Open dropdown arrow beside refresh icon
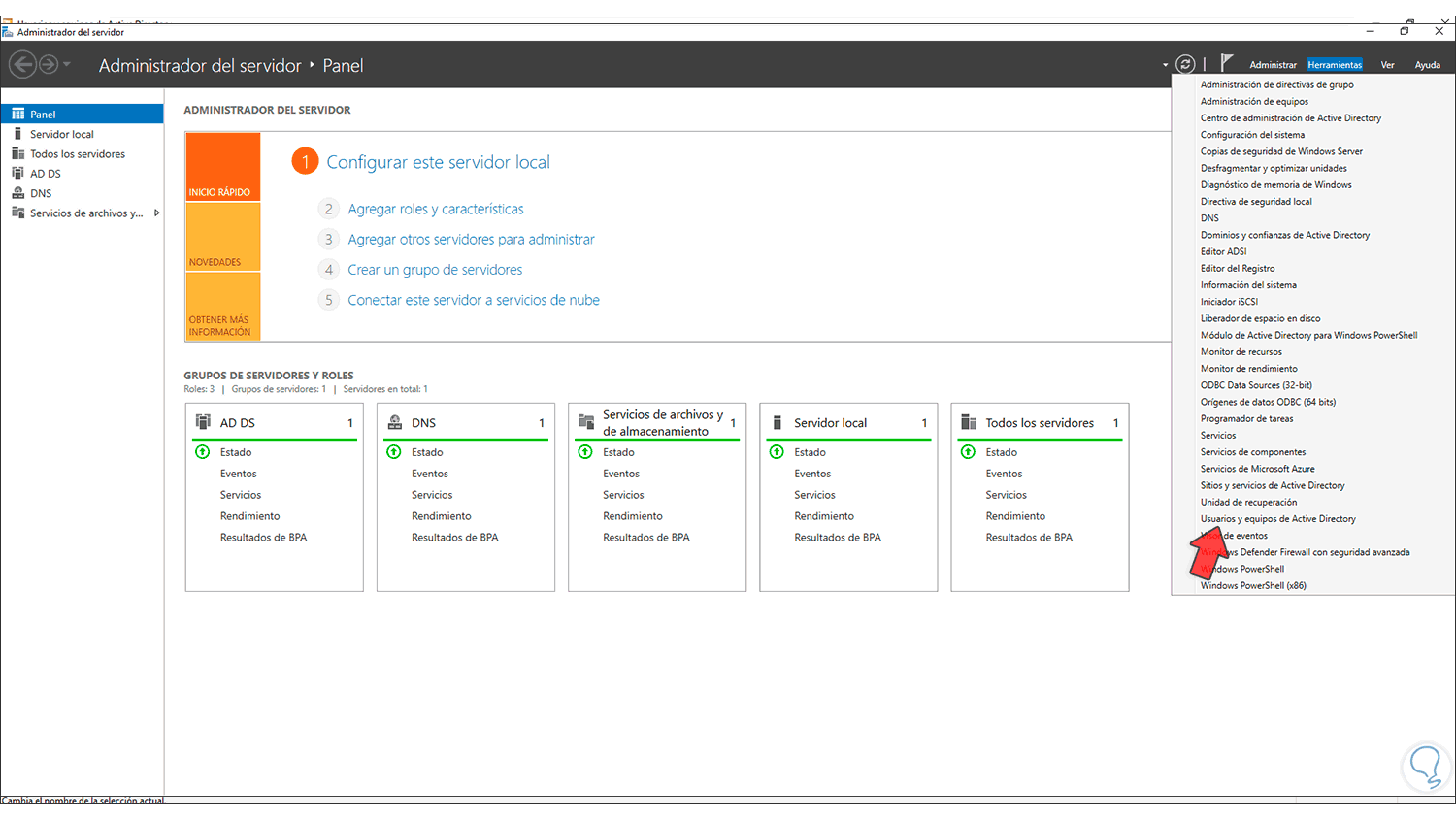 (x=1165, y=66)
